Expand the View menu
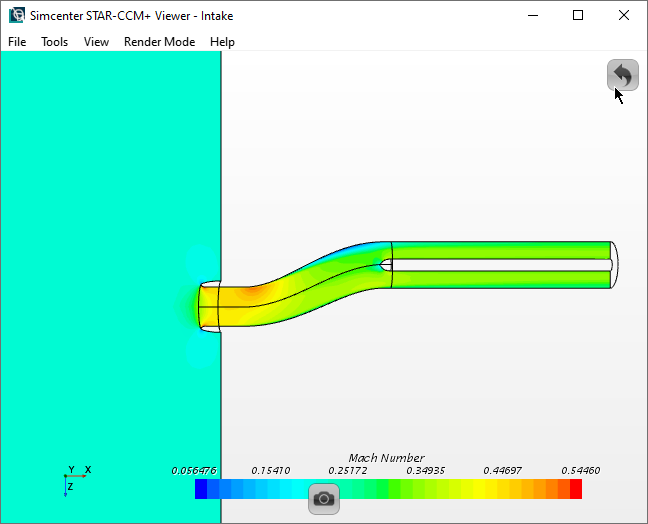The height and width of the screenshot is (524, 648). (96, 42)
